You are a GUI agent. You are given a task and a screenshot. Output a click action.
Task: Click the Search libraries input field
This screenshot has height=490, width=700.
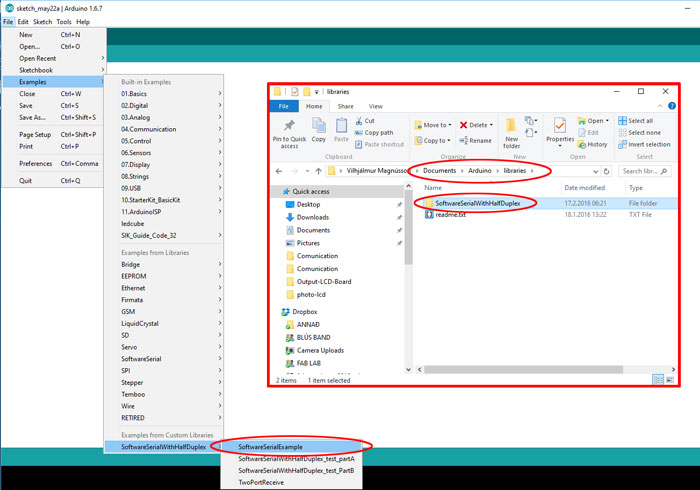point(644,171)
